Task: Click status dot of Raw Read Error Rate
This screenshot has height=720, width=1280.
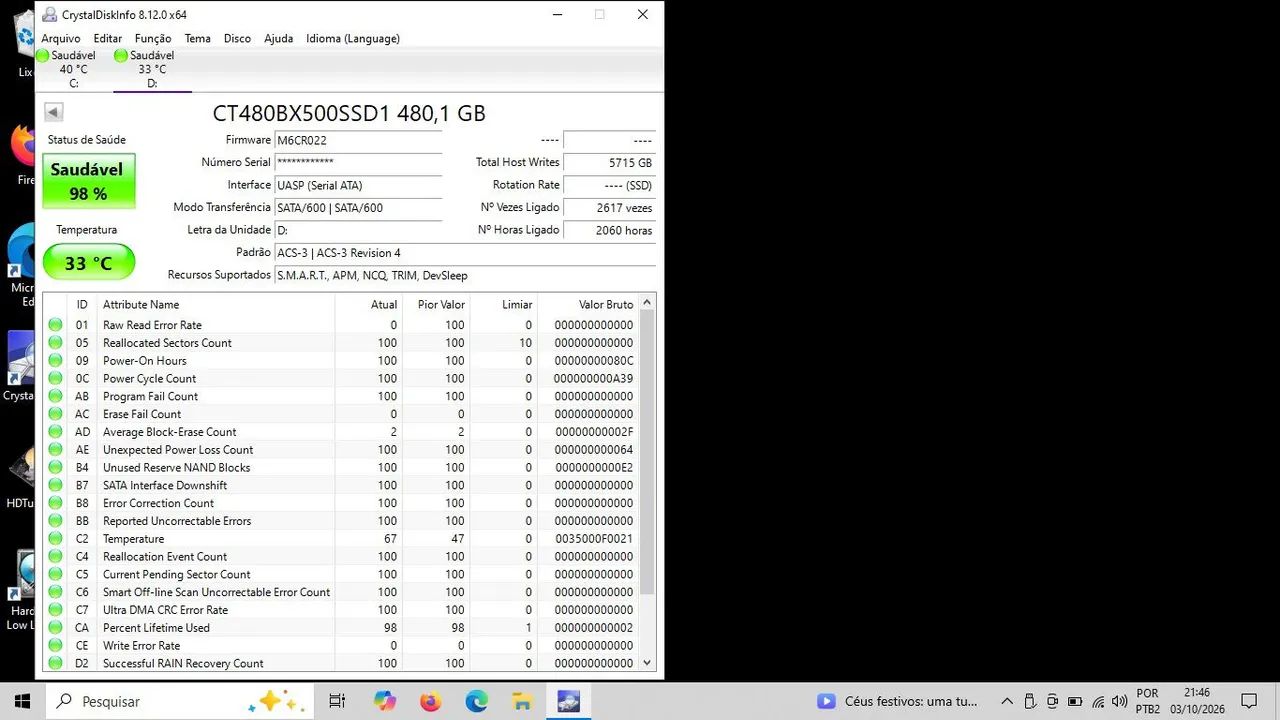Action: (x=55, y=325)
